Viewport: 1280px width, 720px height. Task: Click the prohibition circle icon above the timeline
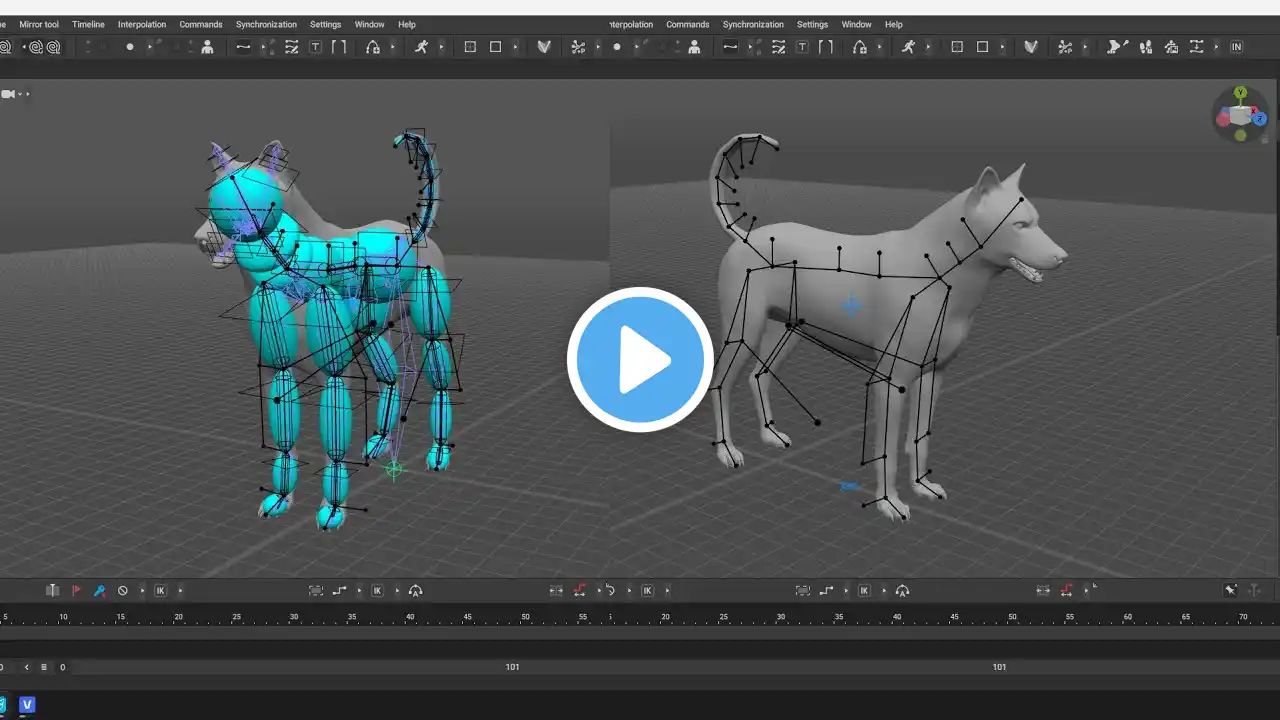point(123,591)
